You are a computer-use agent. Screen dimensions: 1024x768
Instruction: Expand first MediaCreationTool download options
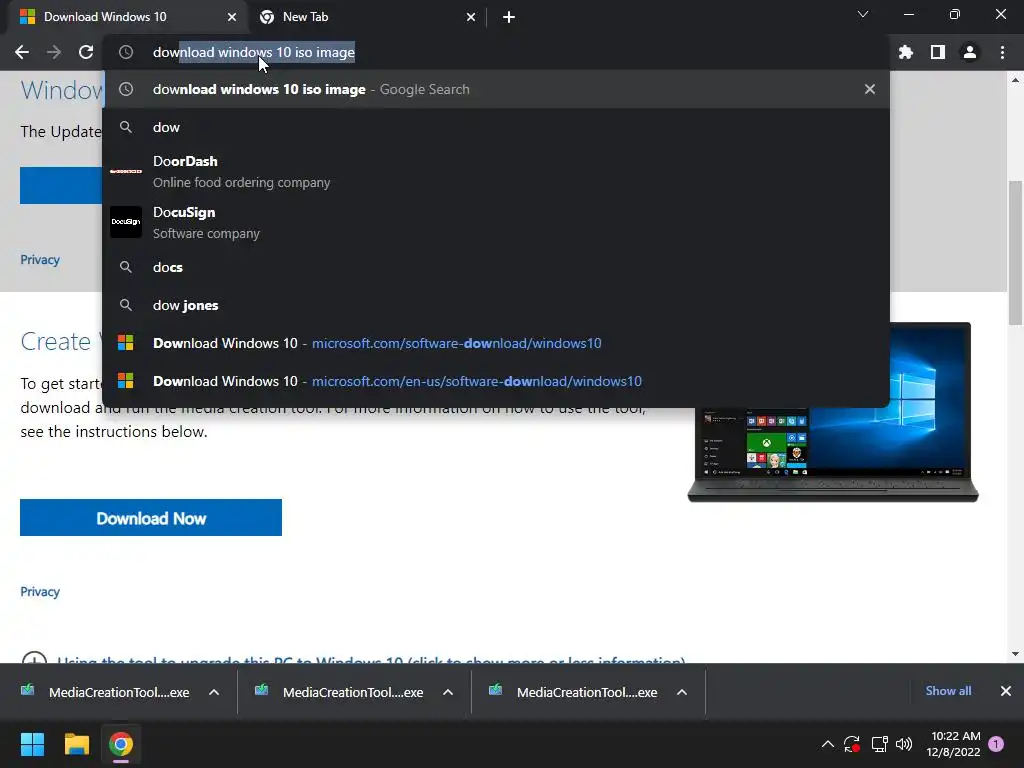[x=214, y=692]
